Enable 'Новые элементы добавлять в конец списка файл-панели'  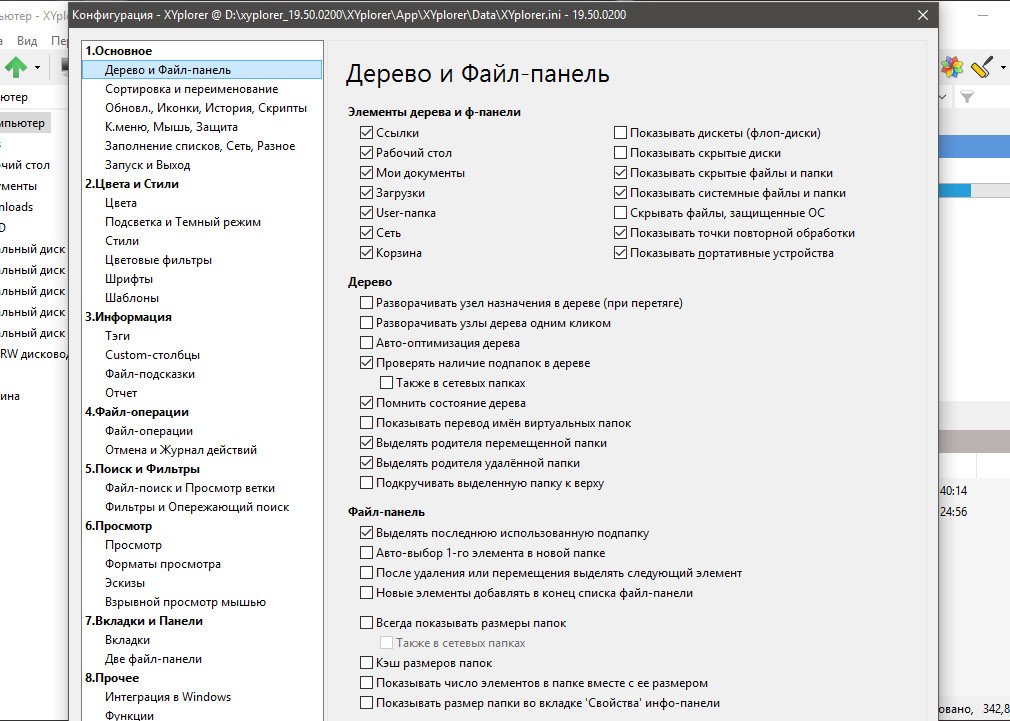367,593
